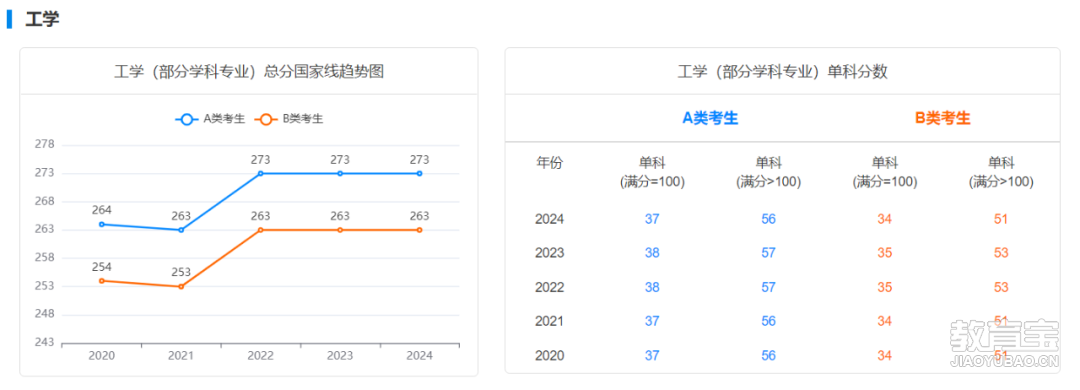Click the 2024 B类 score 34
Viewport: 1080px width, 390px height.
(884, 219)
